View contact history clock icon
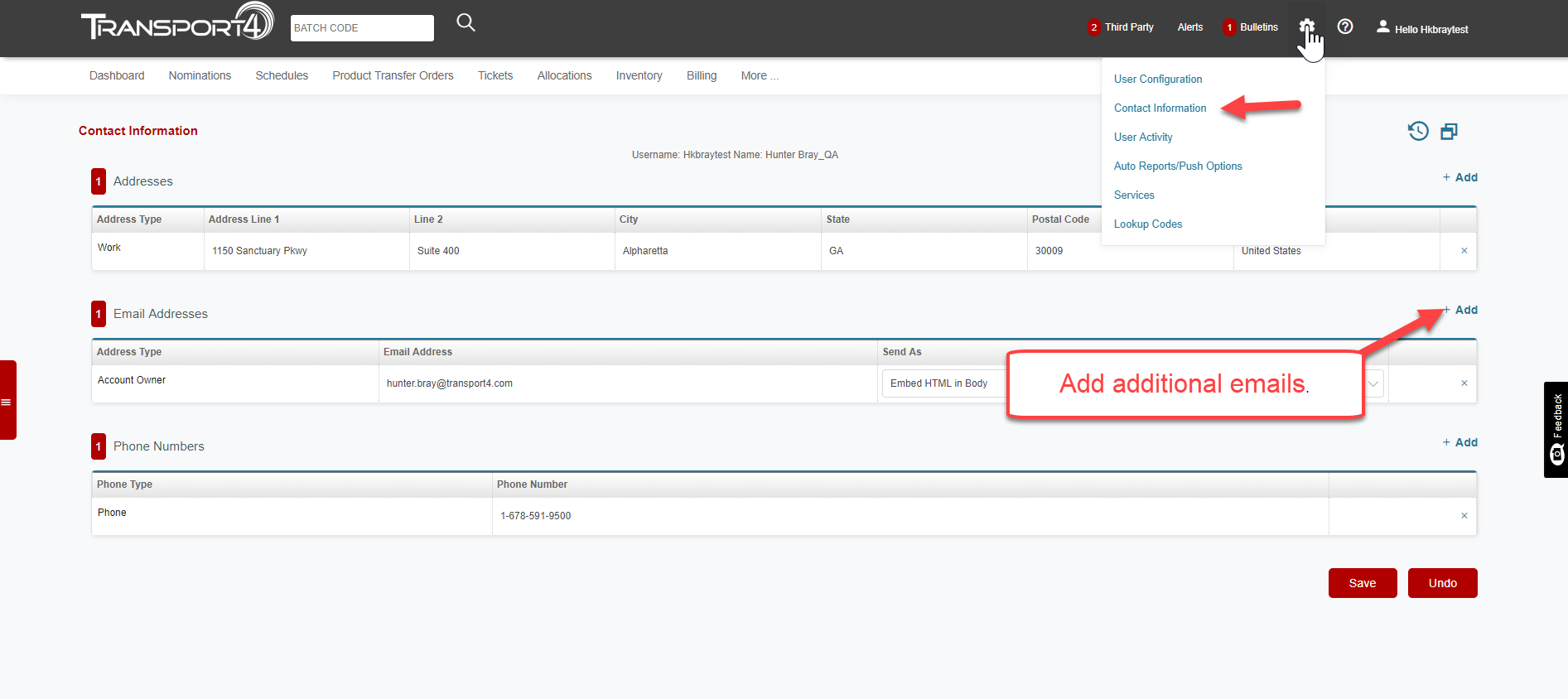This screenshot has height=699, width=1568. coord(1418,131)
